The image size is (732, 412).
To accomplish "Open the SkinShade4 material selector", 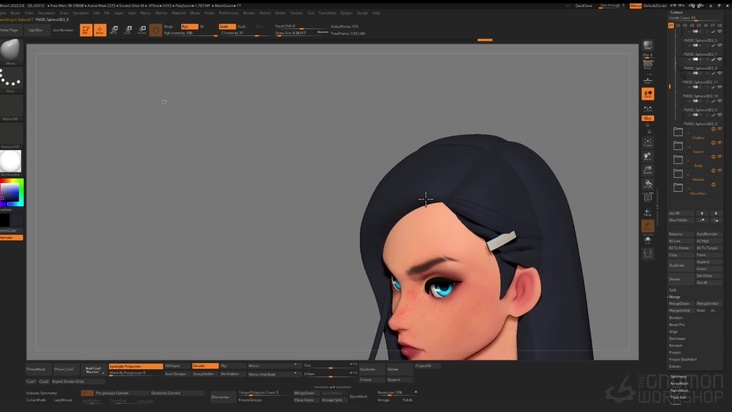I will 10,162.
